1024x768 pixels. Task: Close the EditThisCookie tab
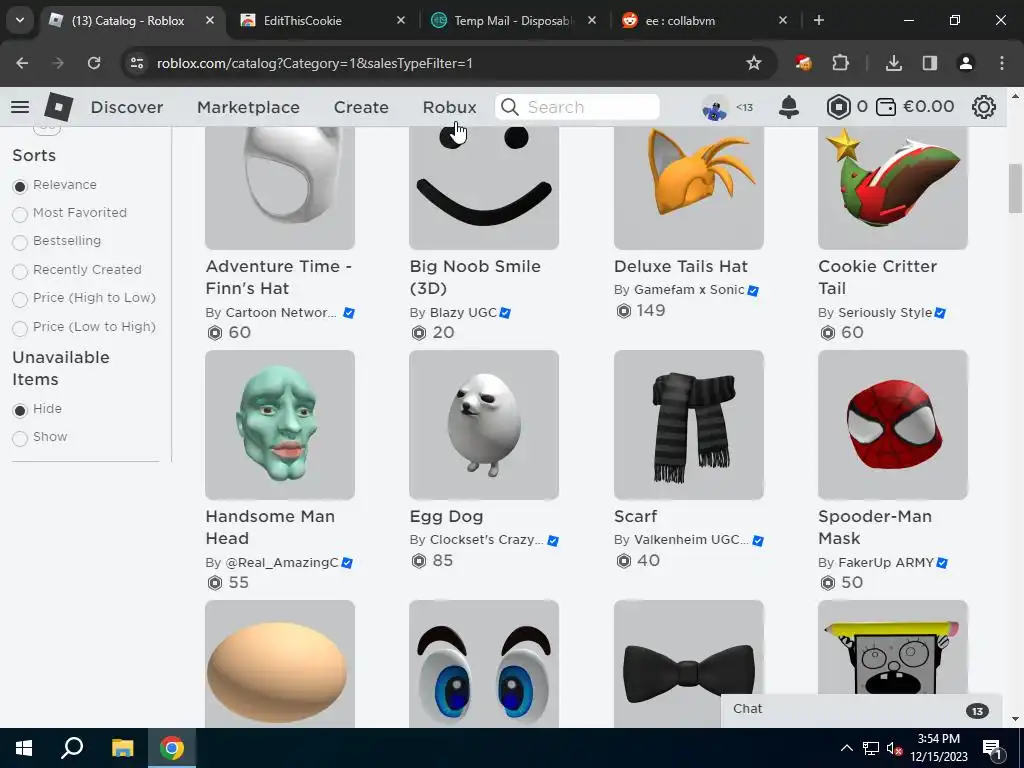[x=401, y=20]
